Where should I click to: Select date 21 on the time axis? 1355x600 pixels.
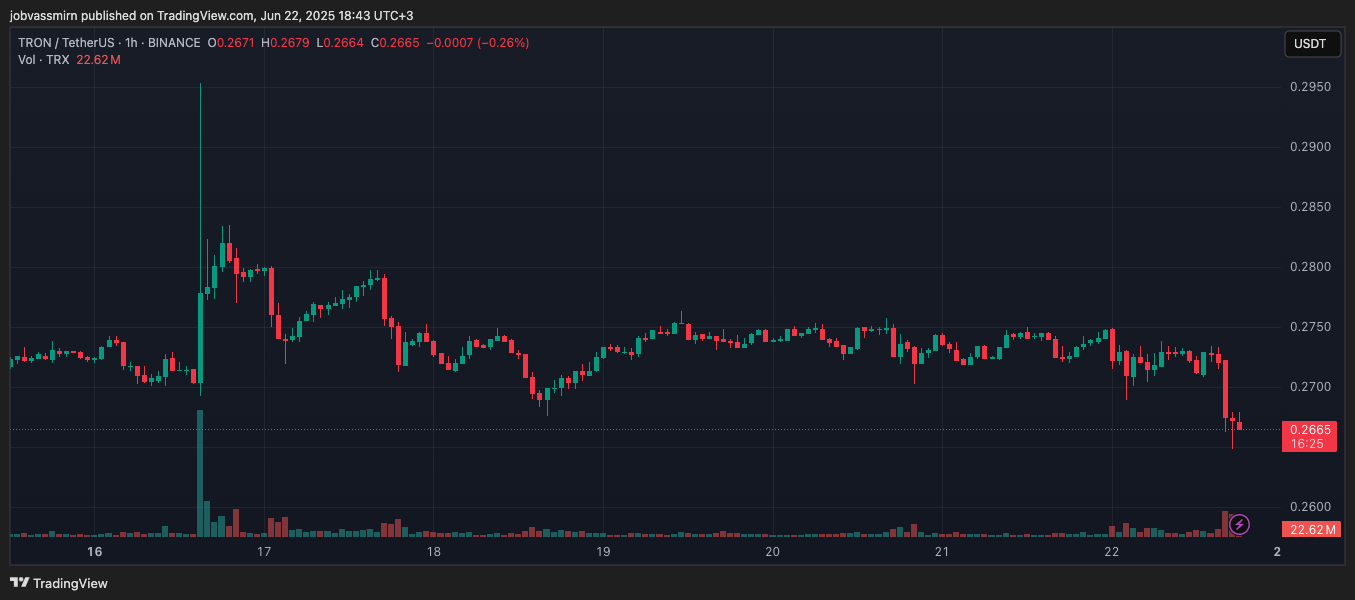pyautogui.click(x=941, y=552)
